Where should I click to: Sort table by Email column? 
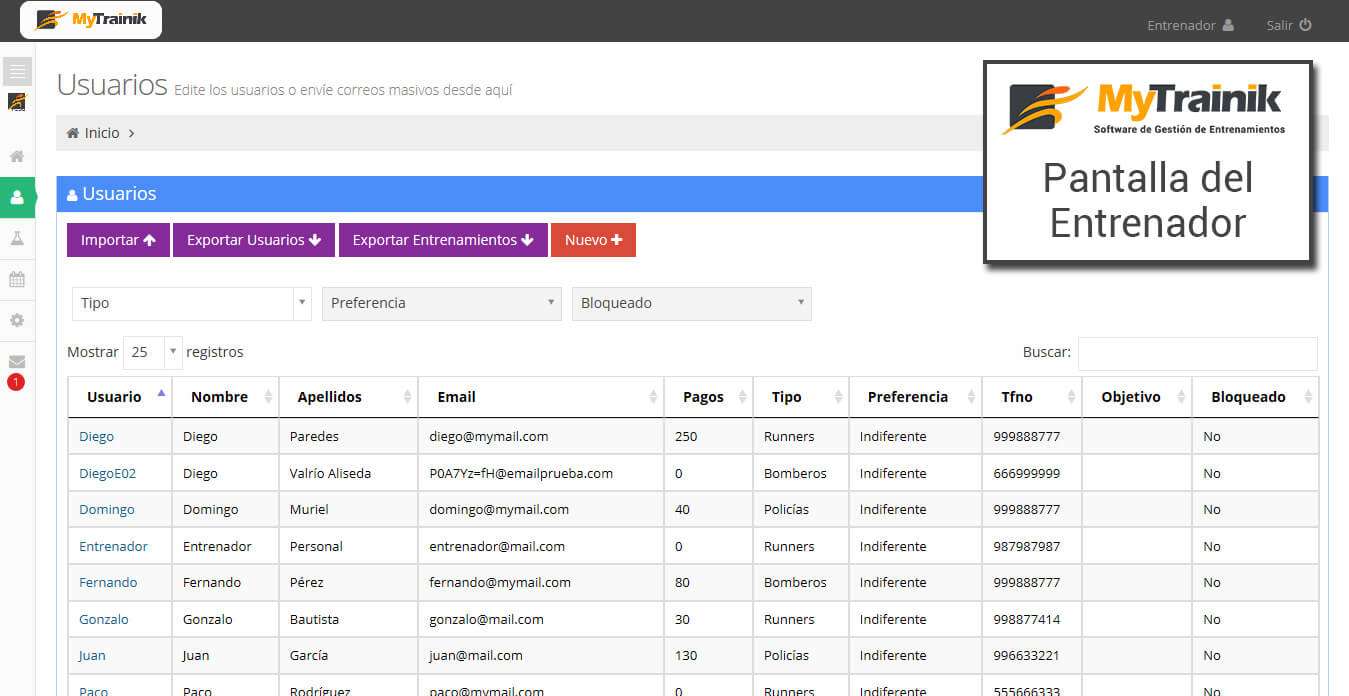click(x=541, y=397)
